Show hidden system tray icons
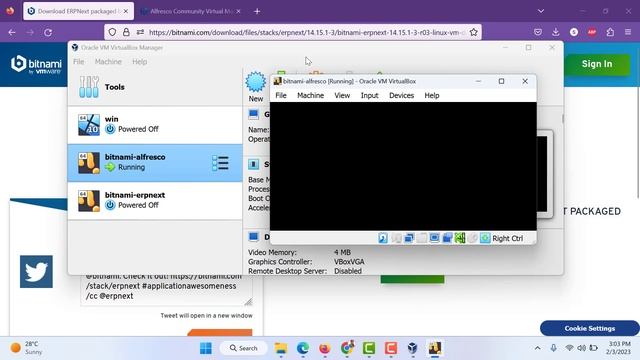This screenshot has height=360, width=640. click(x=538, y=348)
